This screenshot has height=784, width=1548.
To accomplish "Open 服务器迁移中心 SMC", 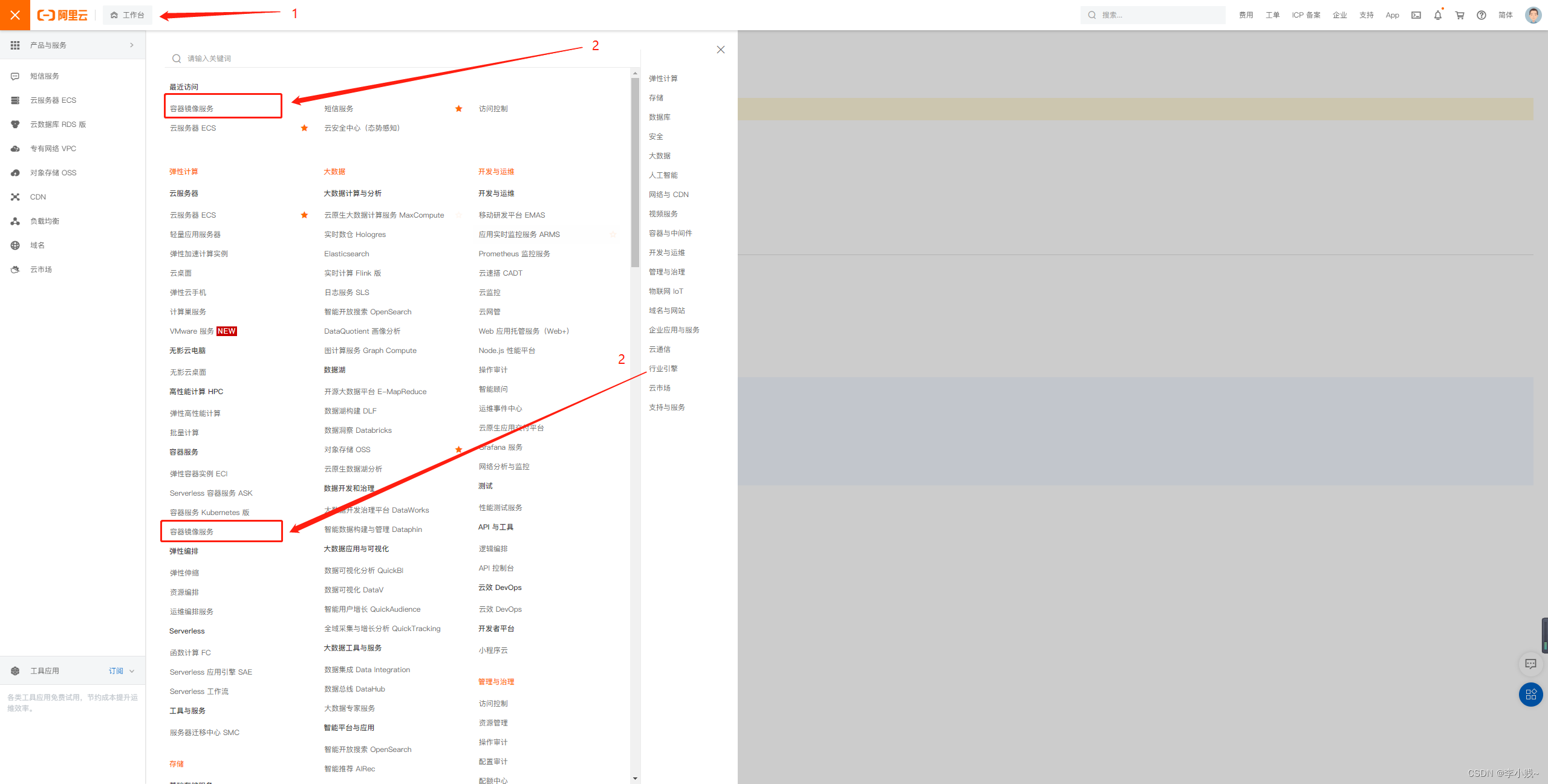I will click(x=204, y=733).
